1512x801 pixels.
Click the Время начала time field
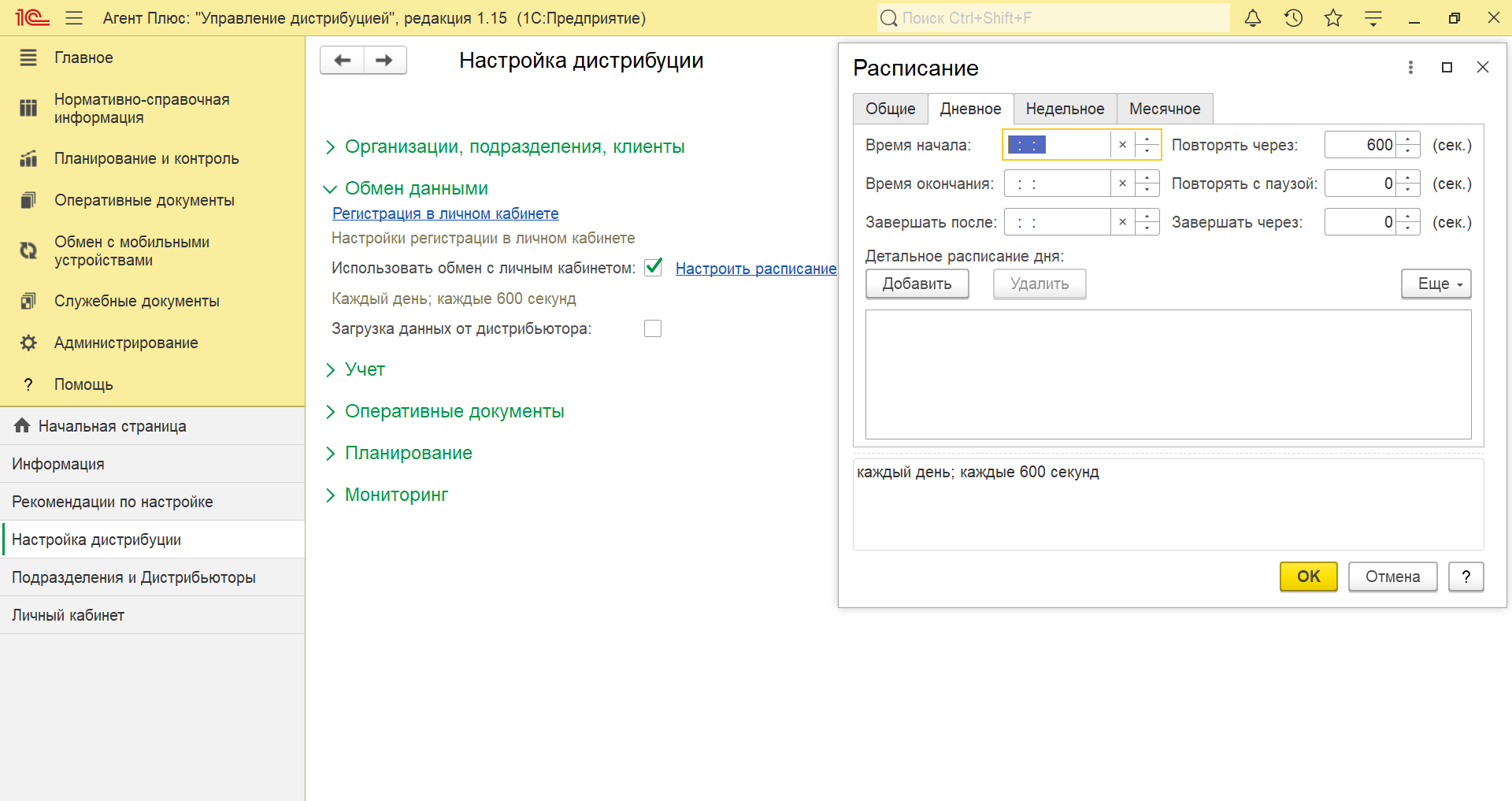click(x=1058, y=145)
